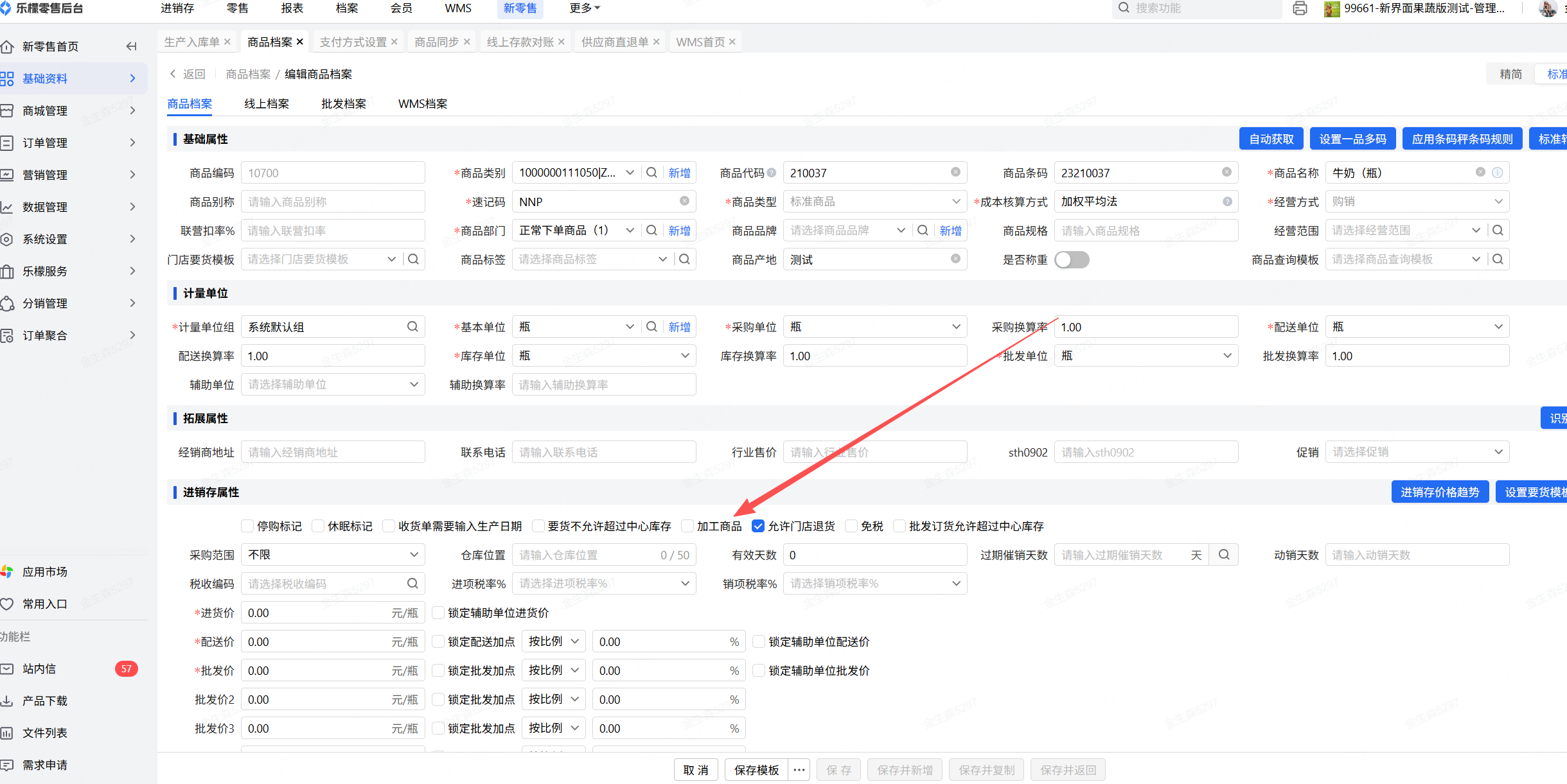Click search icon in 计量单位组 field
The height and width of the screenshot is (784, 1567).
[x=412, y=327]
